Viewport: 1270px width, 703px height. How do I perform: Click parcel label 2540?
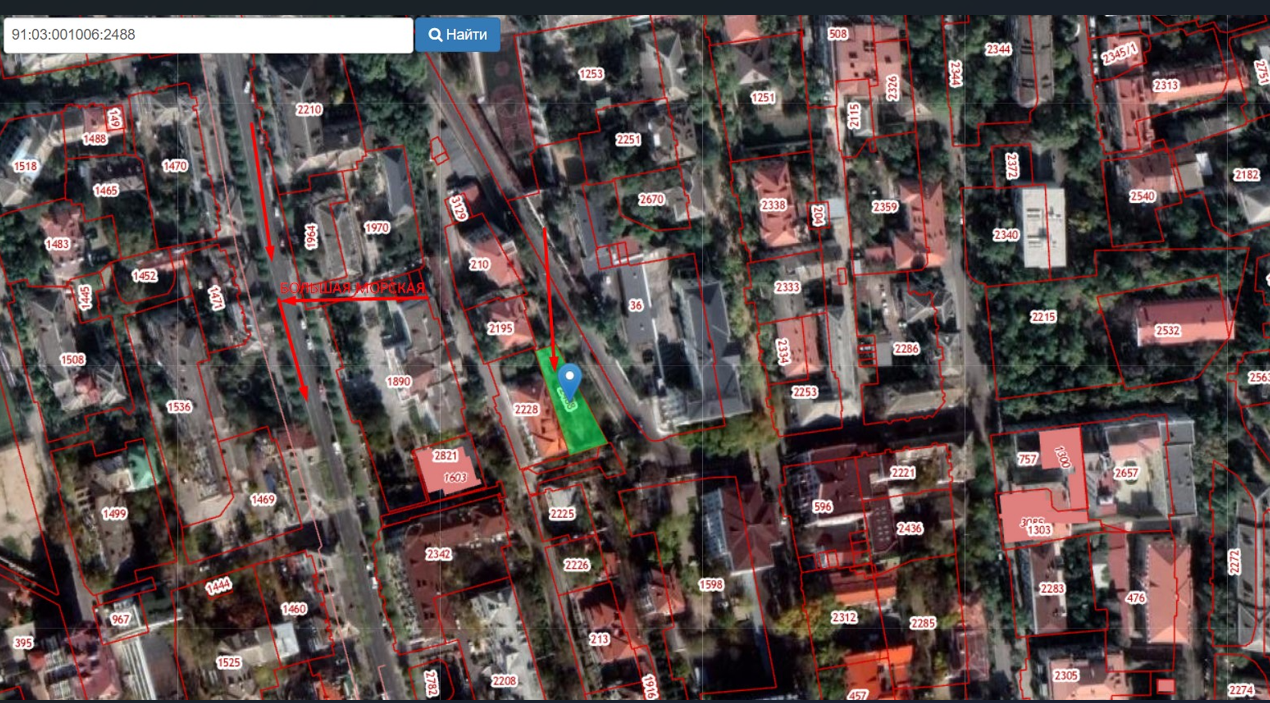[x=1142, y=196]
